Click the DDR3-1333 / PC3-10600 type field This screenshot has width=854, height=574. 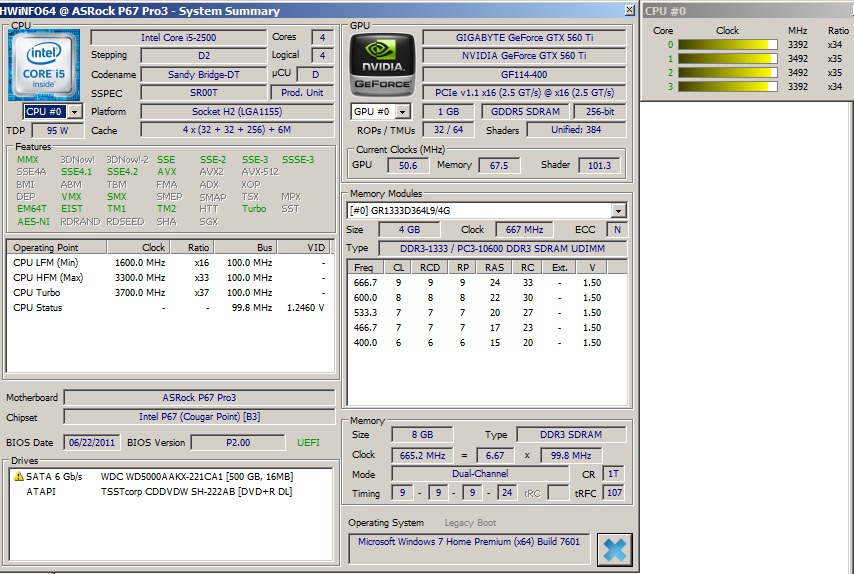click(502, 248)
